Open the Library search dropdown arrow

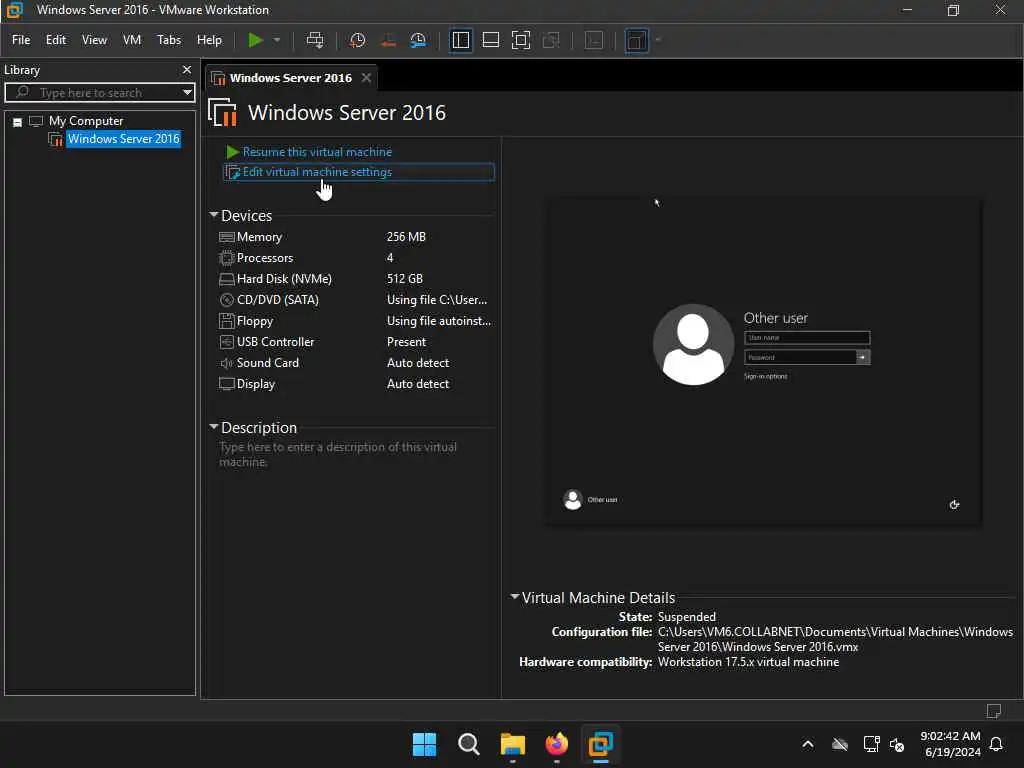(x=187, y=92)
